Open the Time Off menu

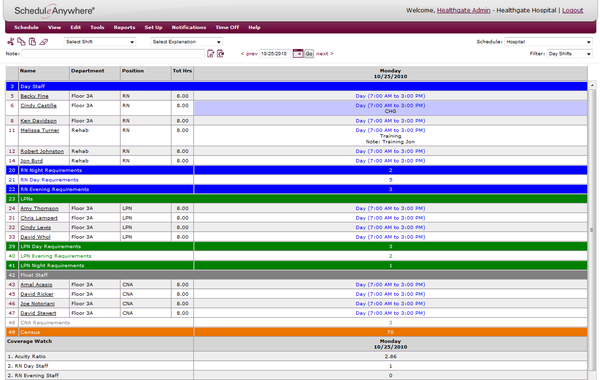pos(227,27)
